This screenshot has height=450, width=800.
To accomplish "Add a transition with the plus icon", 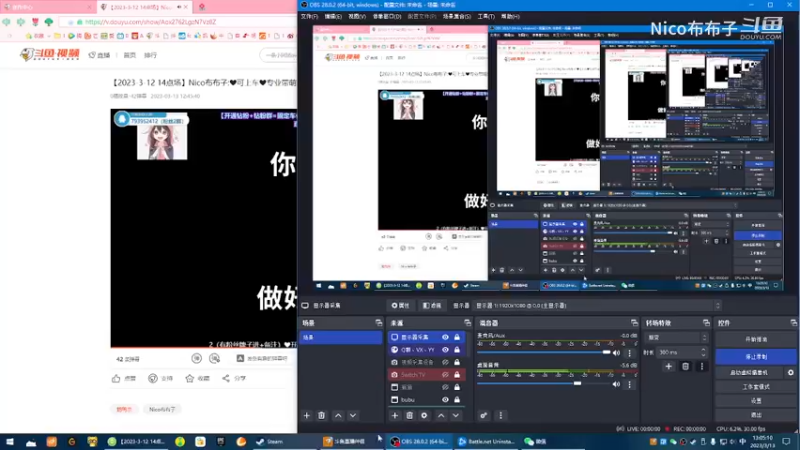I will (x=668, y=366).
